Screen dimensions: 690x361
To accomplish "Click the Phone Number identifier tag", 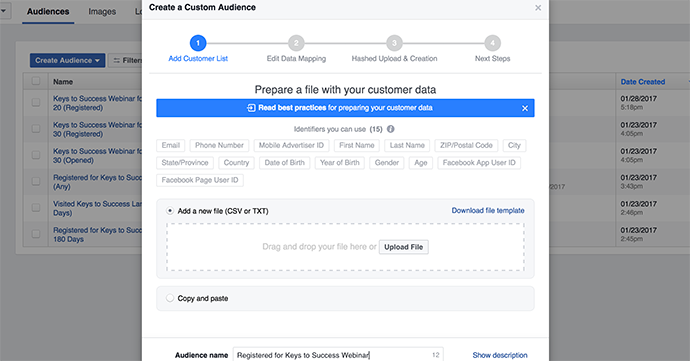I will (x=219, y=145).
